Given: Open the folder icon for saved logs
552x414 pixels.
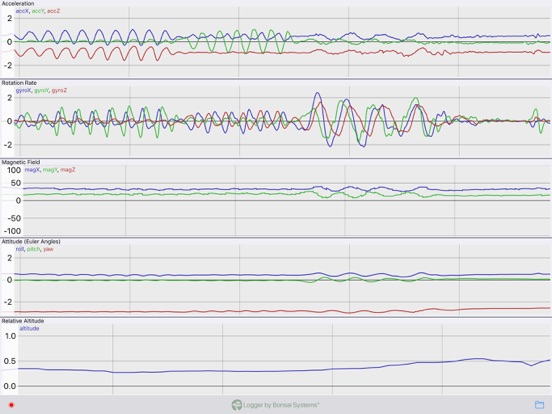Looking at the screenshot, I should coord(539,405).
